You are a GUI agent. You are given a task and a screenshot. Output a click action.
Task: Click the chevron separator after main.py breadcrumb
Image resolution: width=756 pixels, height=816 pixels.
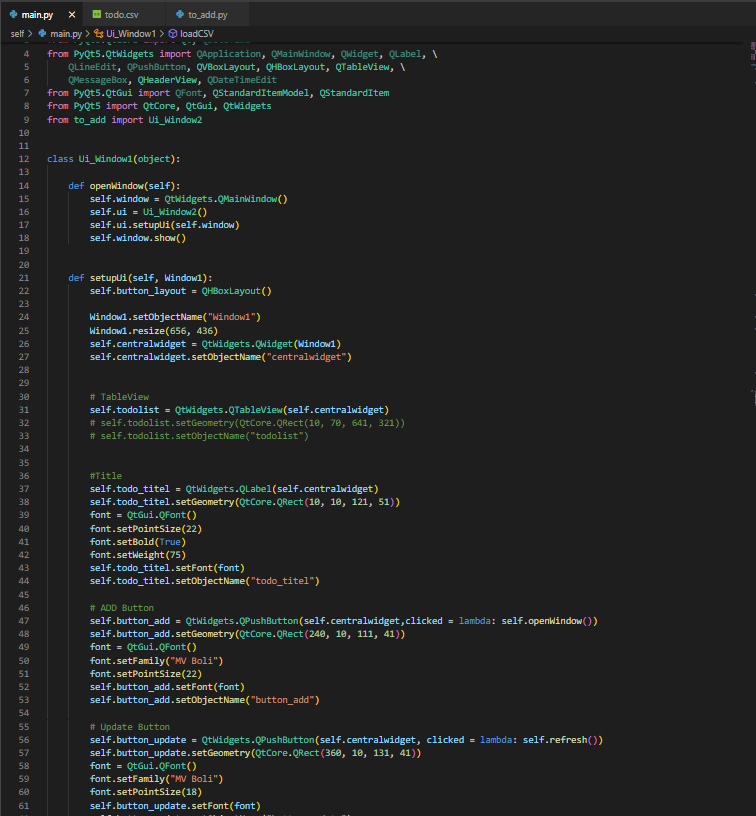[x=87, y=33]
